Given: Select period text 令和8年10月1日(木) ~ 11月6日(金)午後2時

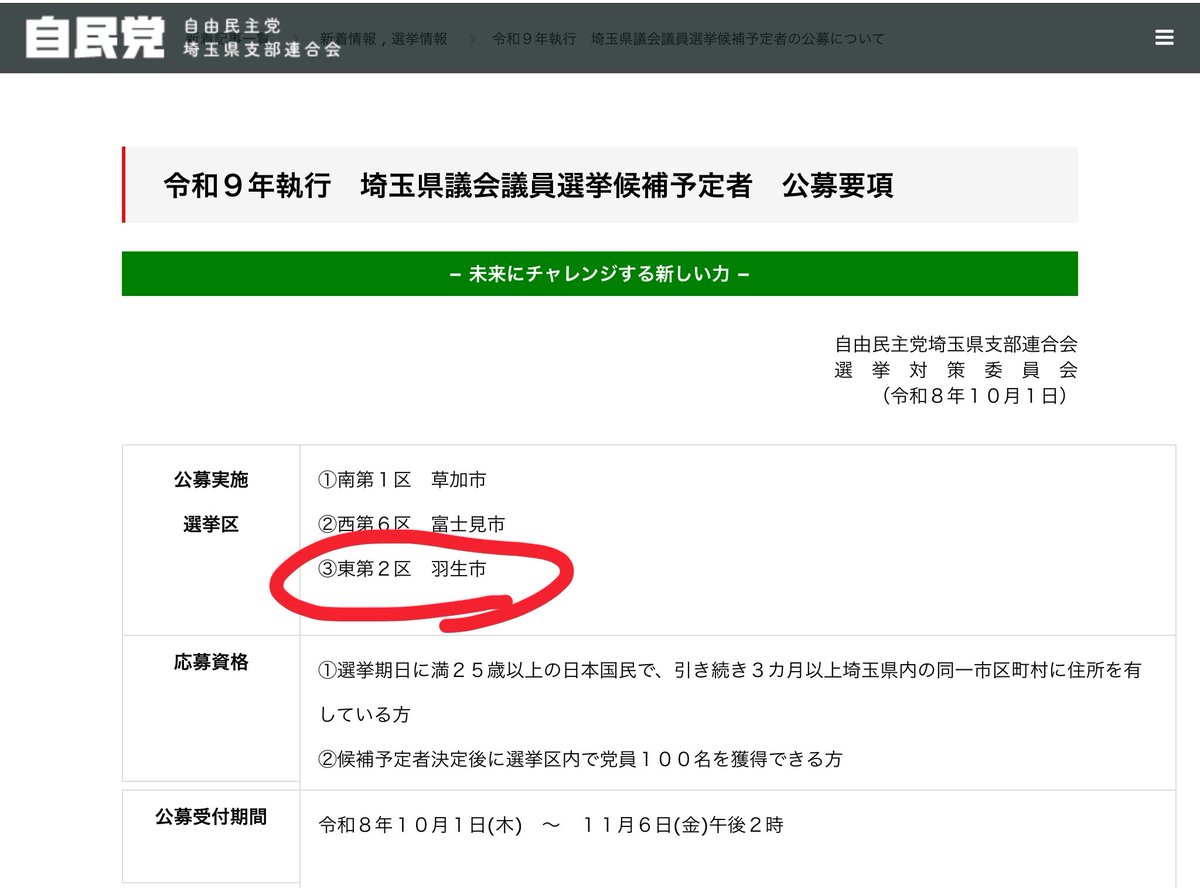Looking at the screenshot, I should tap(551, 826).
